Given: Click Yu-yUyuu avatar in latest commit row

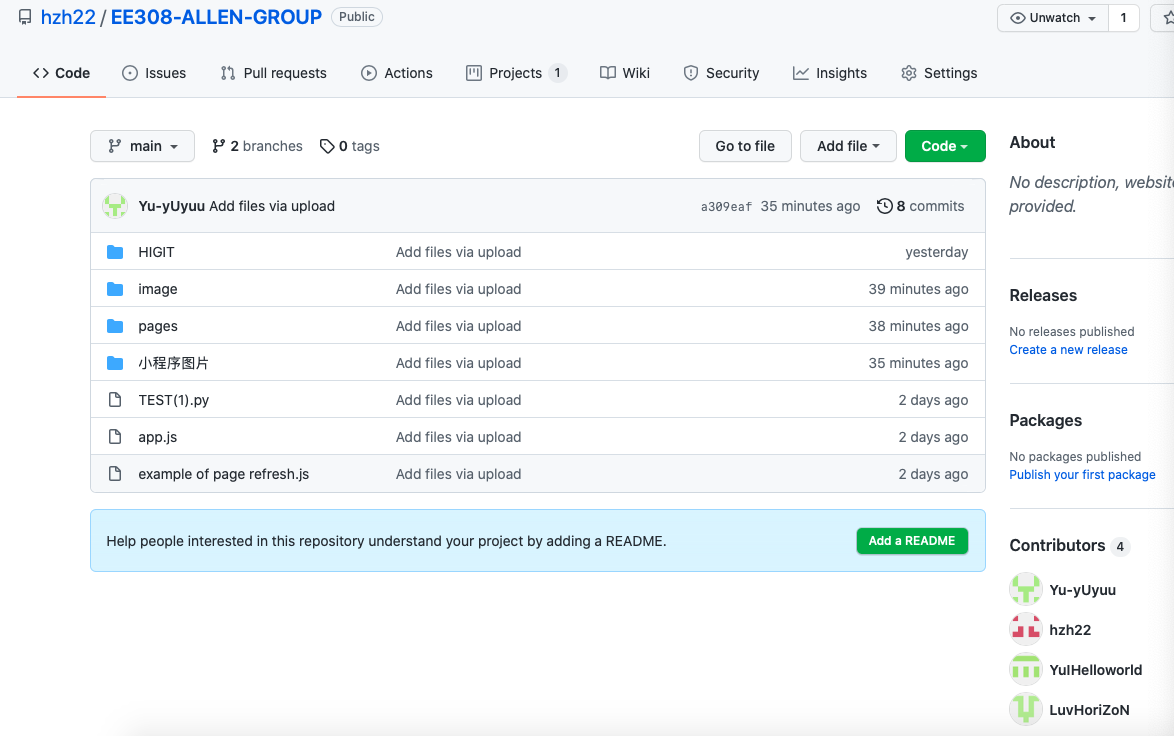Looking at the screenshot, I should pos(115,206).
